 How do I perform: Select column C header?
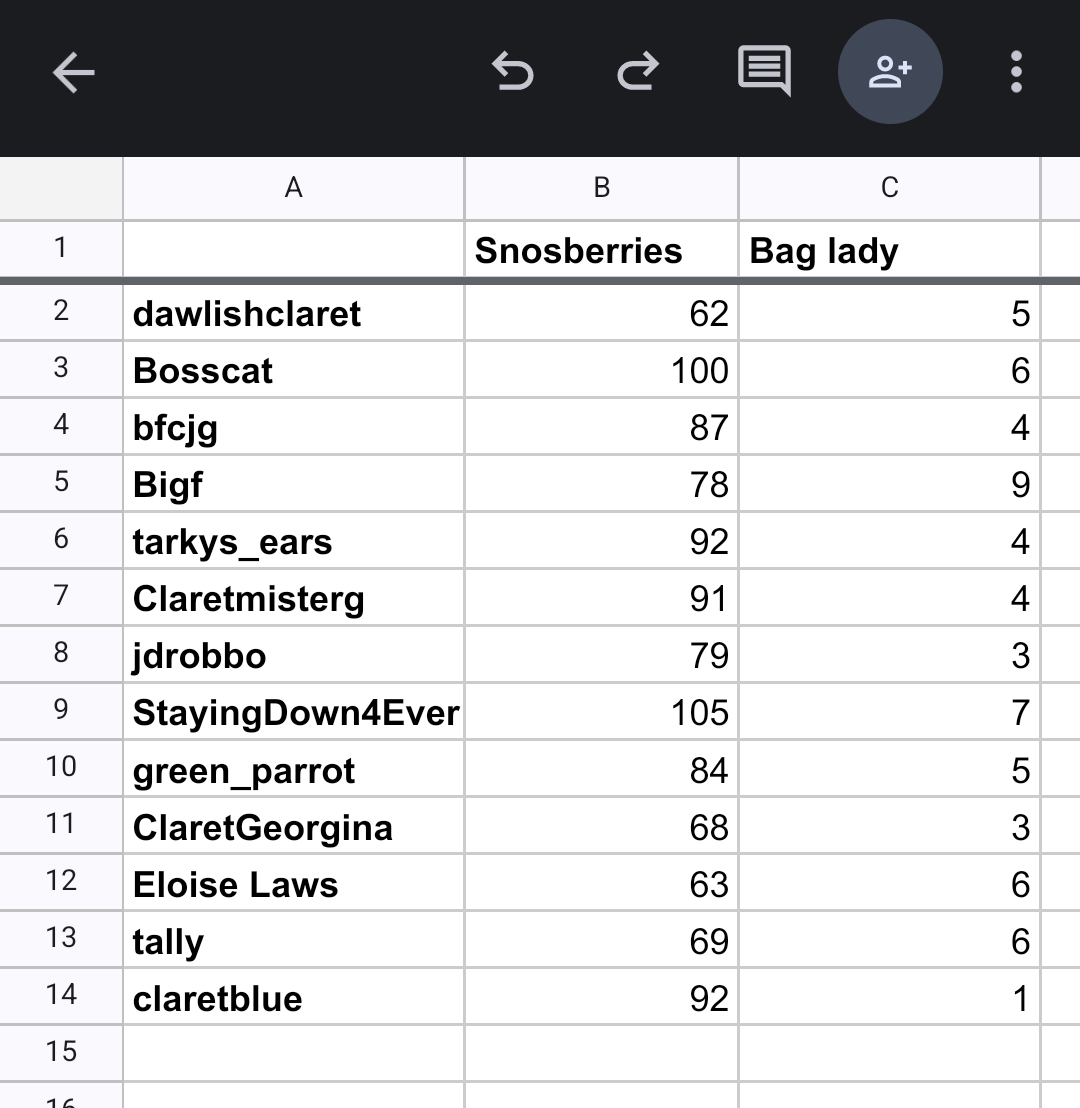click(x=889, y=188)
